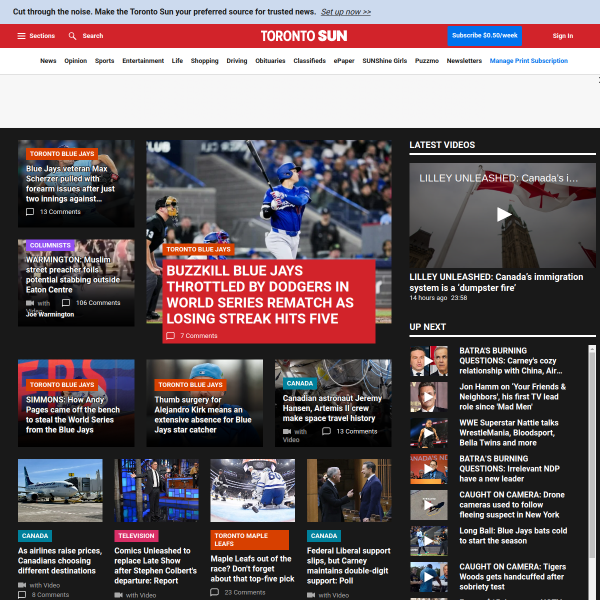Image resolution: width=600 pixels, height=600 pixels.
Task: Click Subscribe $0.50/week button
Action: pos(484,36)
